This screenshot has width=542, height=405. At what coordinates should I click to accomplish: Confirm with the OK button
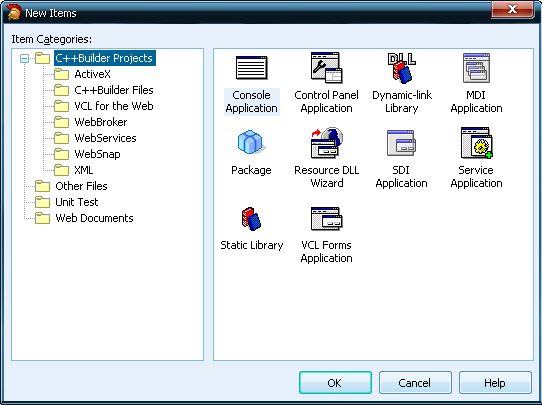[335, 383]
